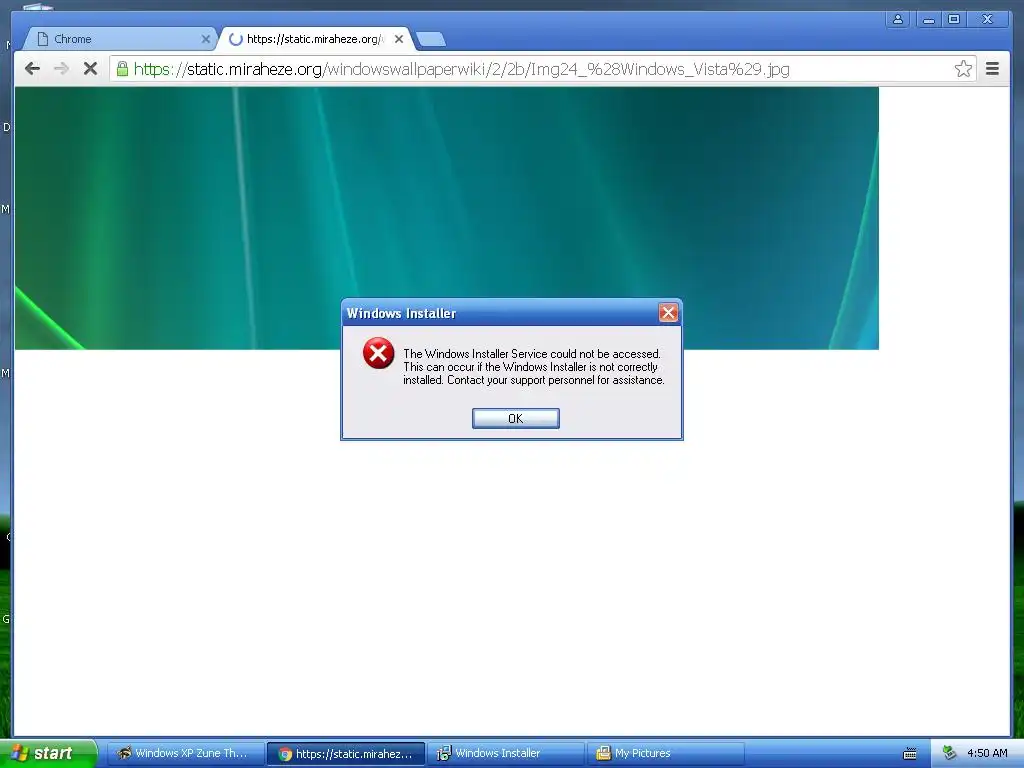Click the loading spinner on miraheze tab
Image resolution: width=1024 pixels, height=768 pixels.
pyautogui.click(x=236, y=39)
